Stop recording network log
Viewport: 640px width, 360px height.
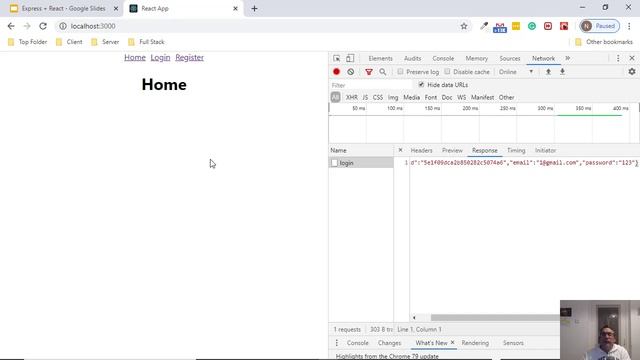(x=336, y=72)
